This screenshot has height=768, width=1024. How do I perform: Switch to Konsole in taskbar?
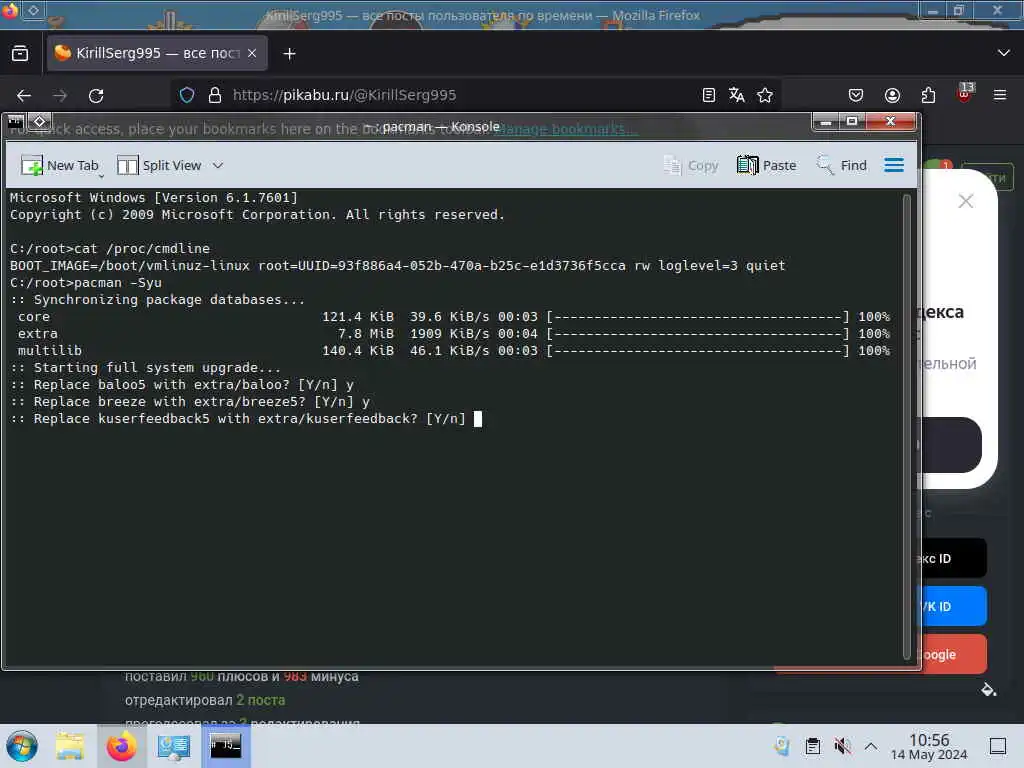[225, 746]
